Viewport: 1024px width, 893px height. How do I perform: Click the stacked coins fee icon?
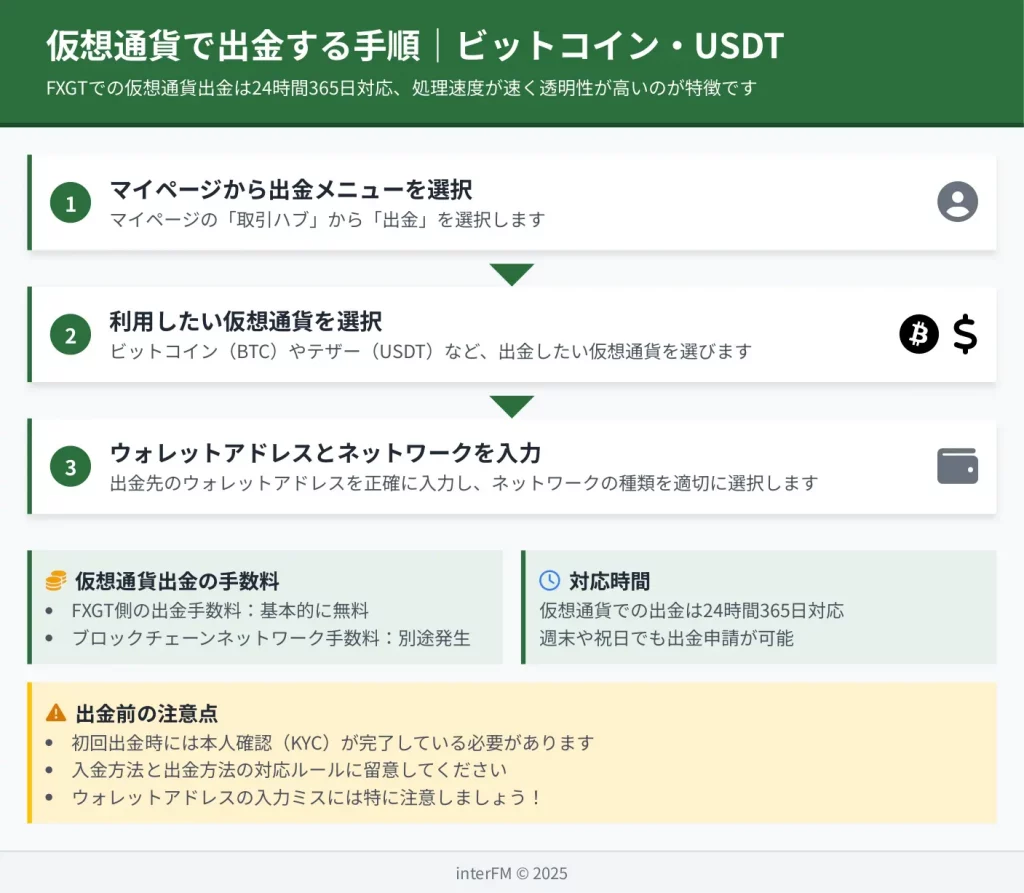point(56,581)
